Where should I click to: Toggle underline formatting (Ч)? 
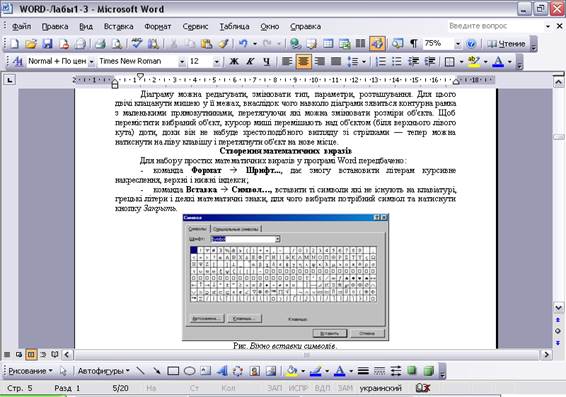tap(267, 62)
